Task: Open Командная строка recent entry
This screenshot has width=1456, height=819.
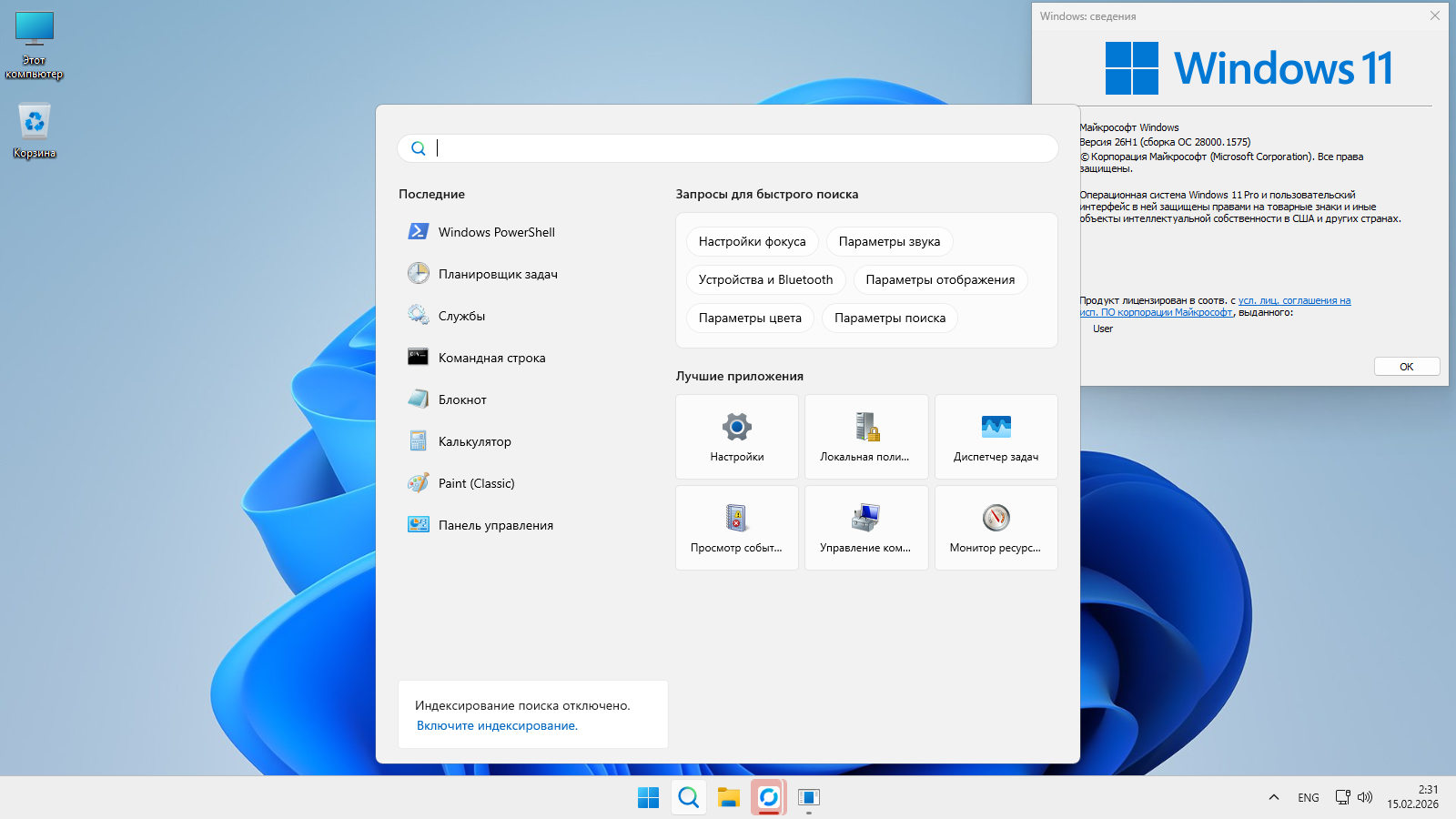Action: point(491,358)
